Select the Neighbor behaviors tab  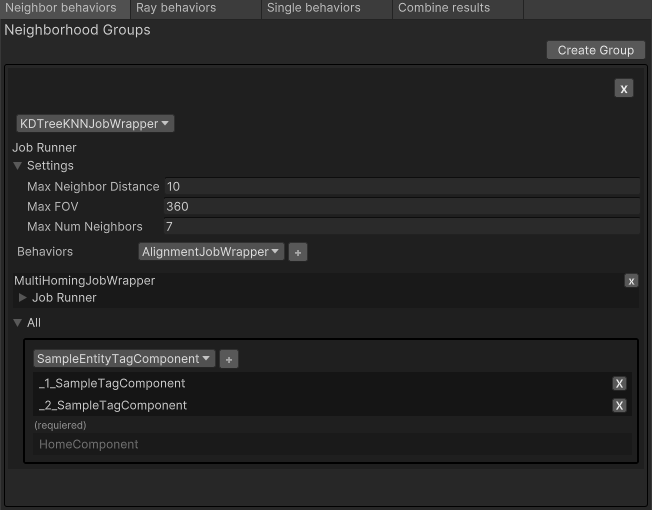[x=61, y=8]
